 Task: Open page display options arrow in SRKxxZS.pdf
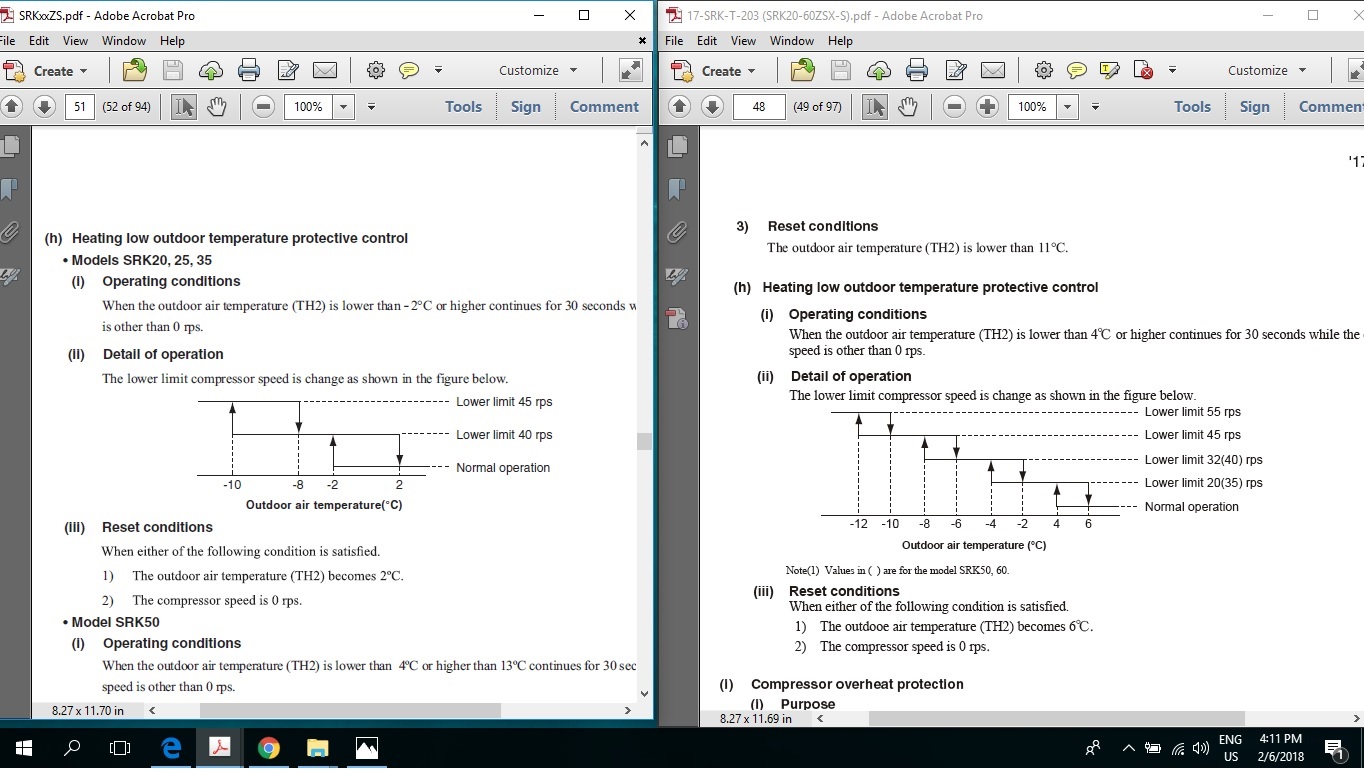(371, 106)
